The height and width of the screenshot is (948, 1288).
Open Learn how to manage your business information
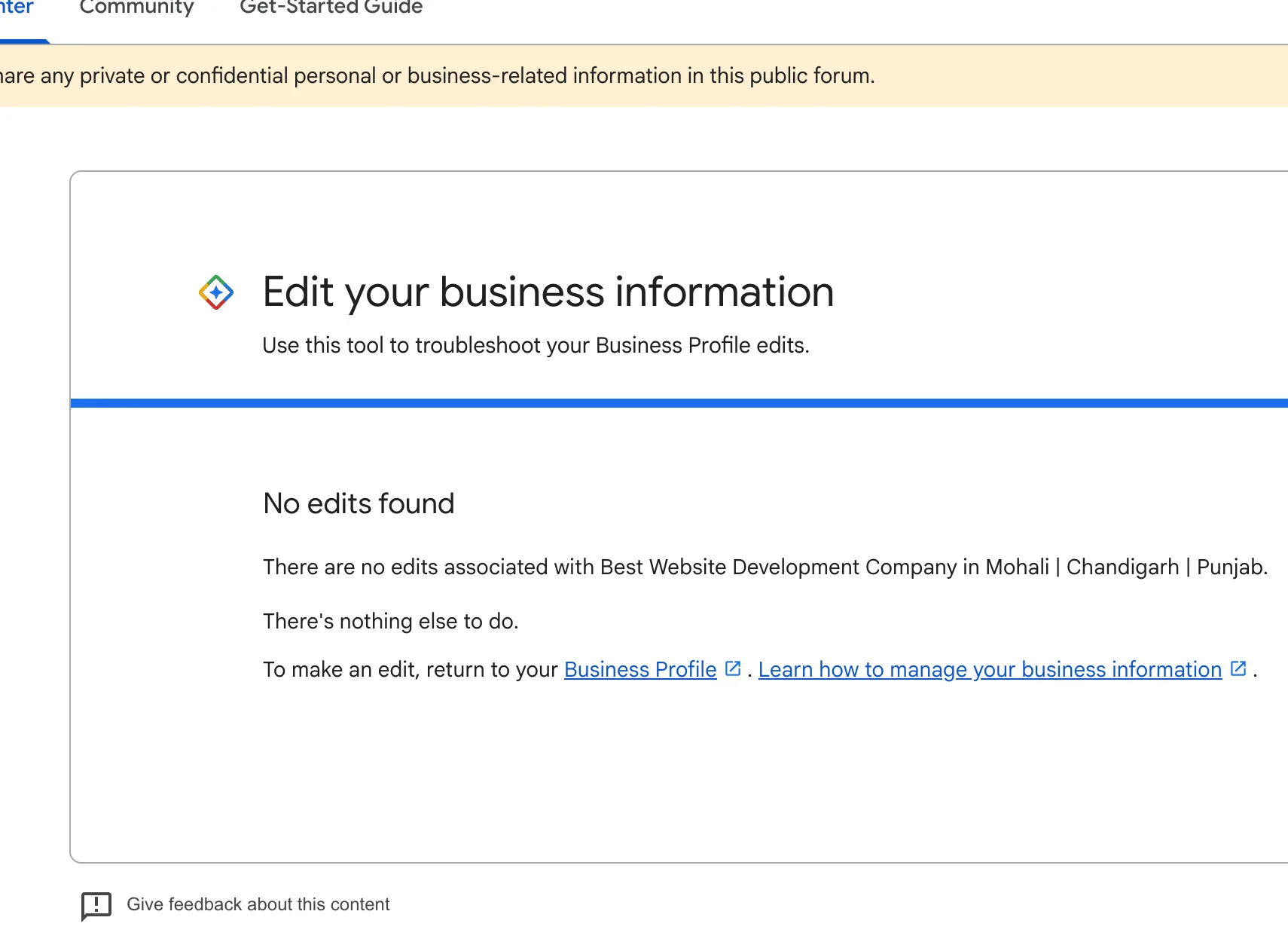pyautogui.click(x=989, y=669)
